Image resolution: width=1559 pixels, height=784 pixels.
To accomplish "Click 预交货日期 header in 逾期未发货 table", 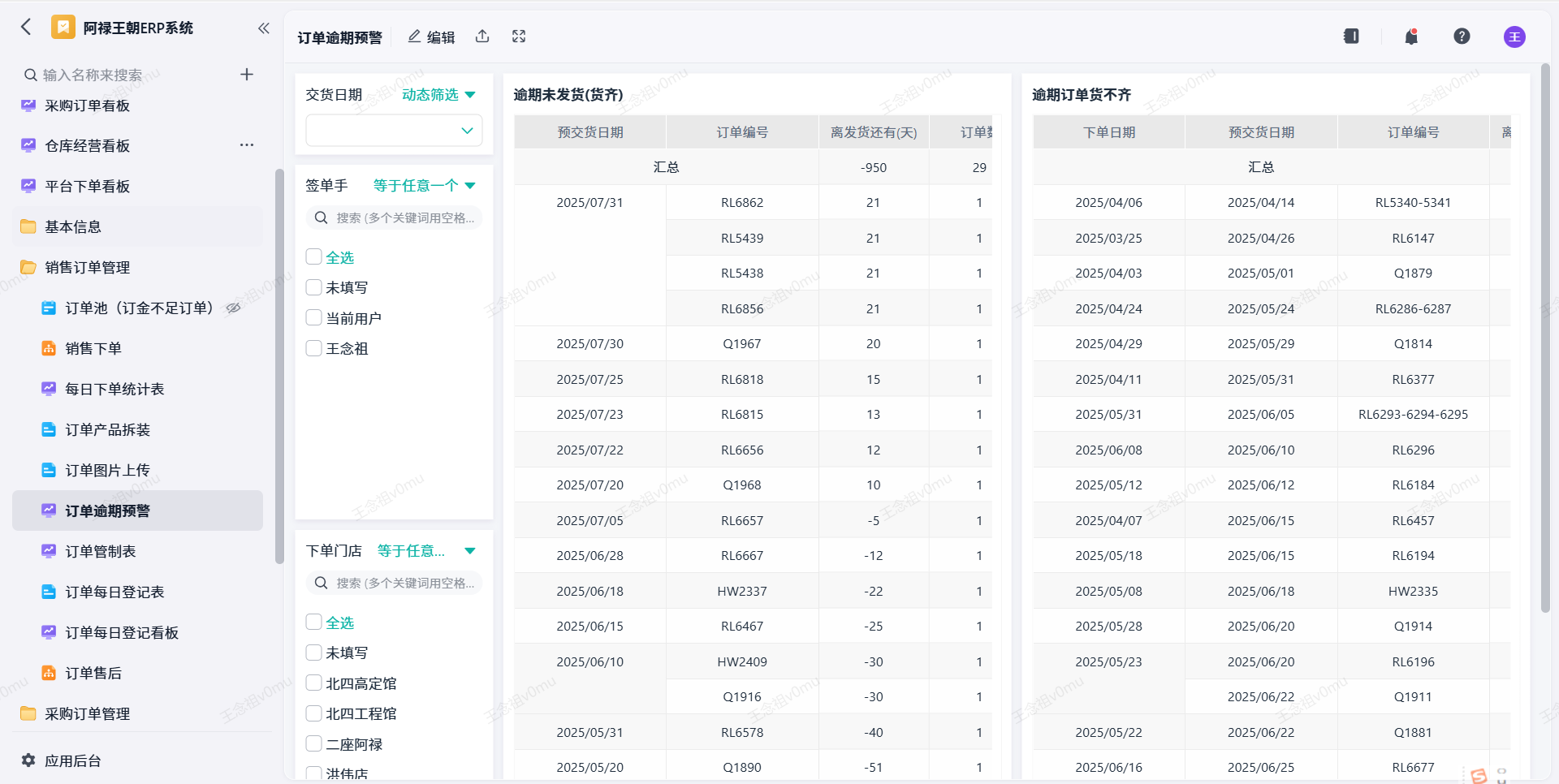I will click(590, 132).
